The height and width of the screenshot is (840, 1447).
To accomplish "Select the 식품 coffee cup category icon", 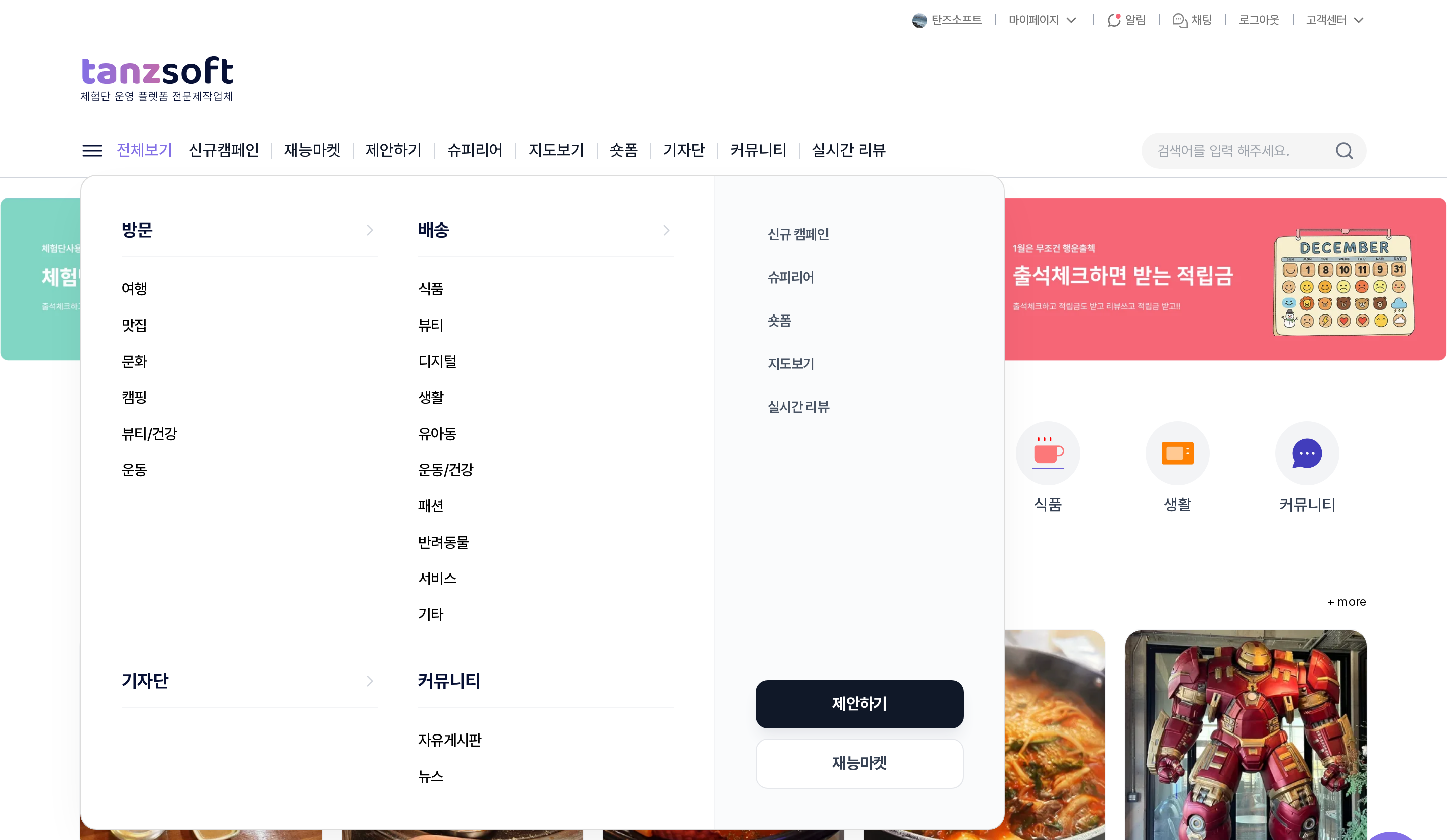I will tap(1048, 453).
